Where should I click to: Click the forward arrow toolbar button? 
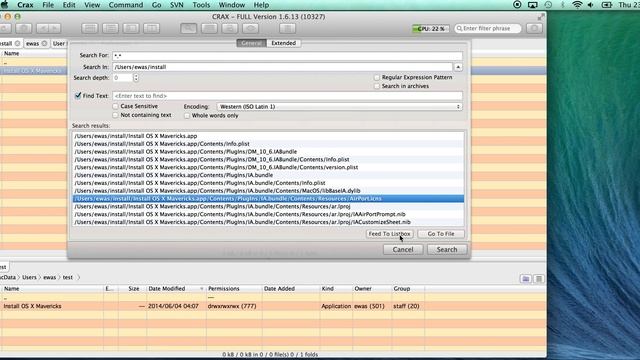point(55,28)
